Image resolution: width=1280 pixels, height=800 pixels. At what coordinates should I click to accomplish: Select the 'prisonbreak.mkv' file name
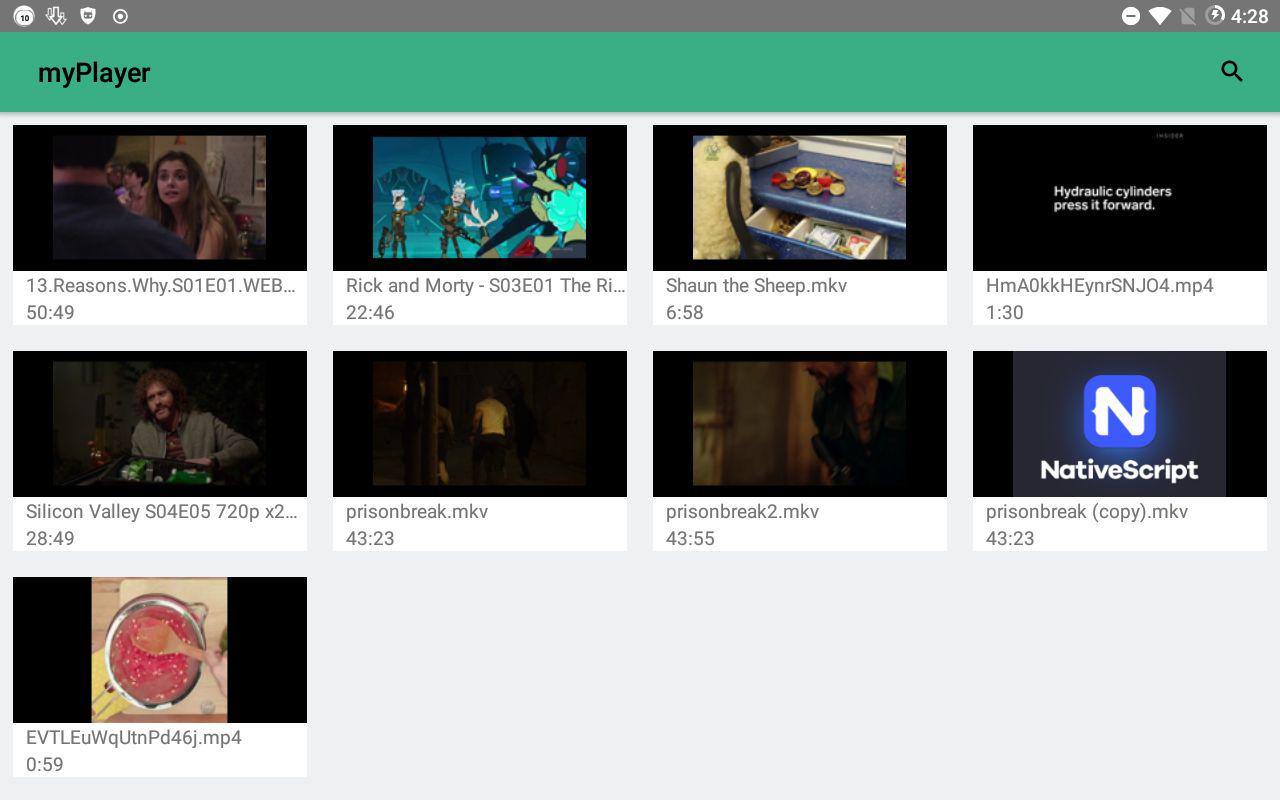click(417, 511)
